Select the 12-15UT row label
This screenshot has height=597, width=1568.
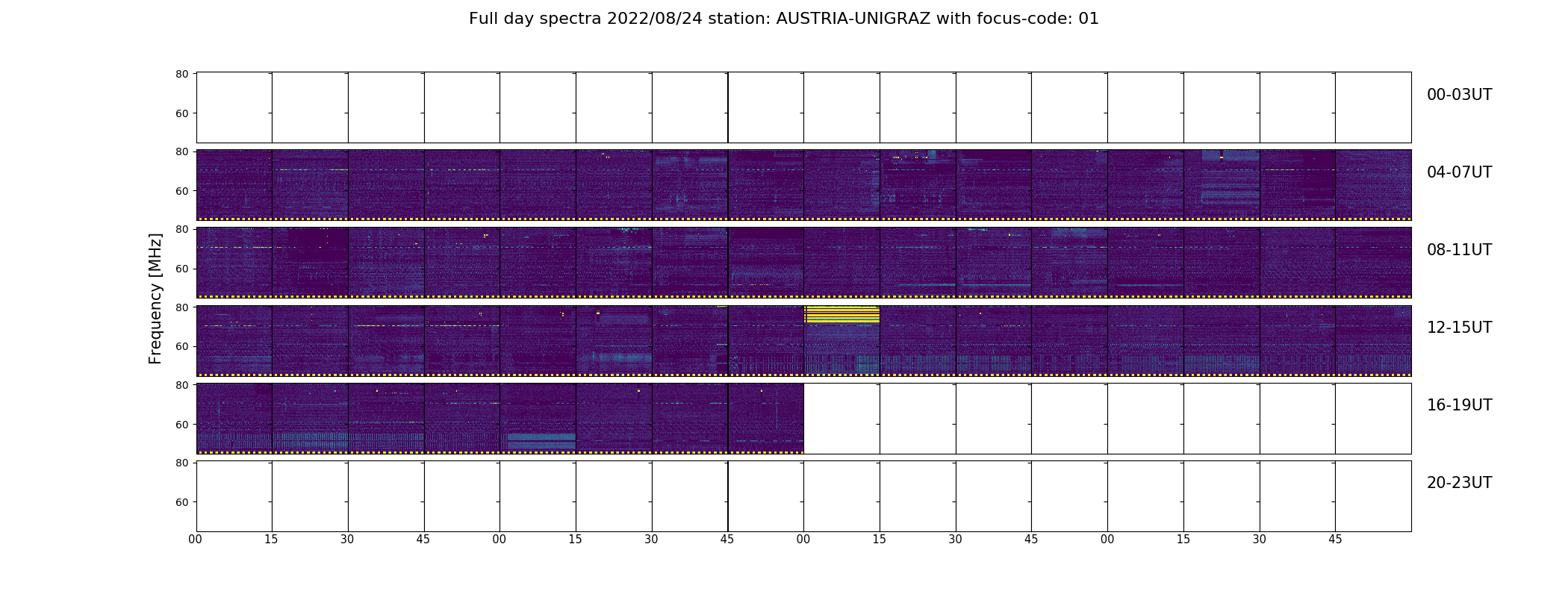(1459, 328)
